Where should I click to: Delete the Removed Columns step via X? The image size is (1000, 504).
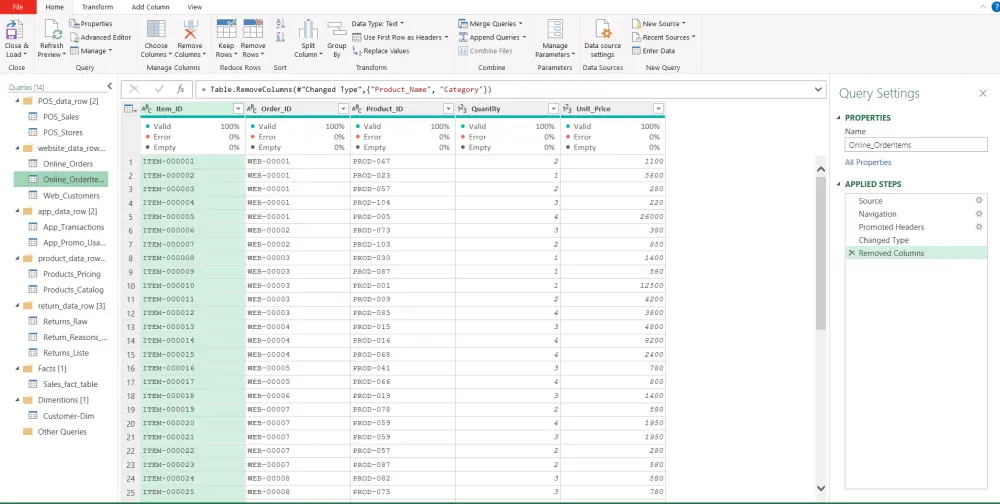(x=851, y=253)
